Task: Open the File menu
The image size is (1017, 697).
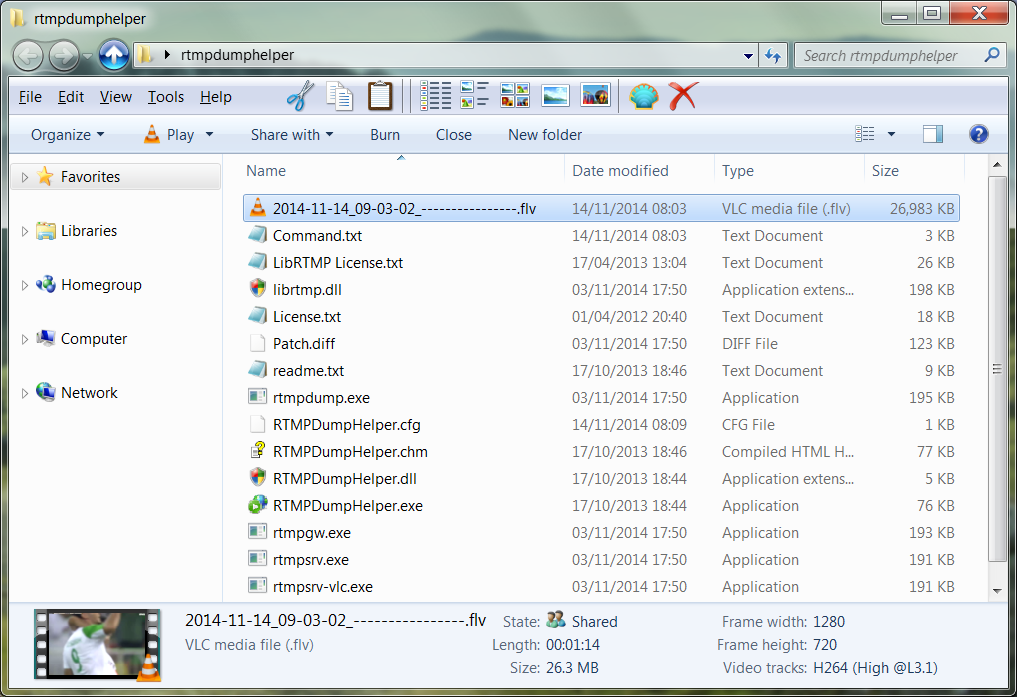Action: [30, 97]
